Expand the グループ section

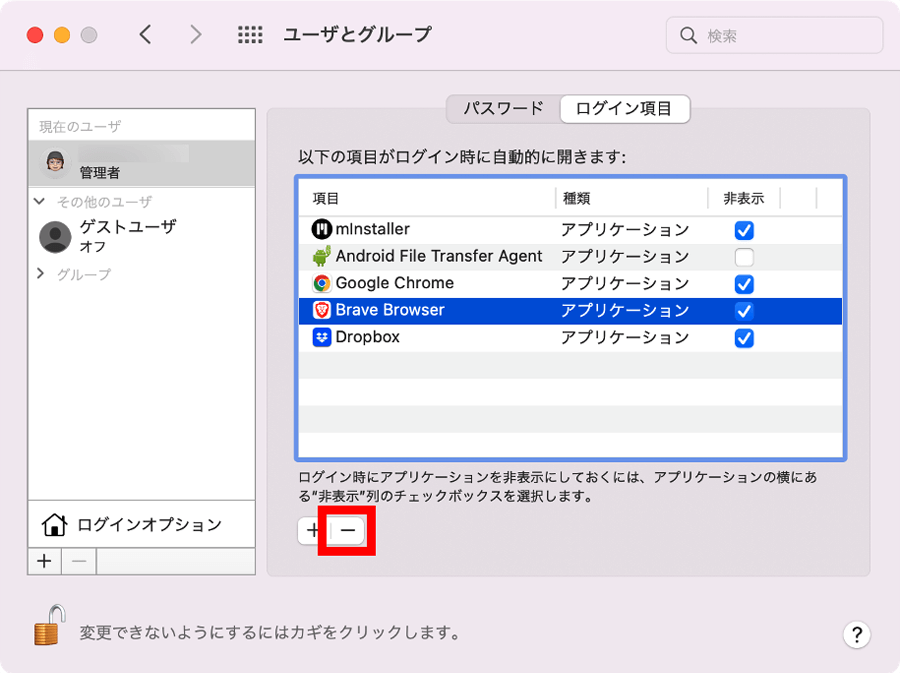40,274
